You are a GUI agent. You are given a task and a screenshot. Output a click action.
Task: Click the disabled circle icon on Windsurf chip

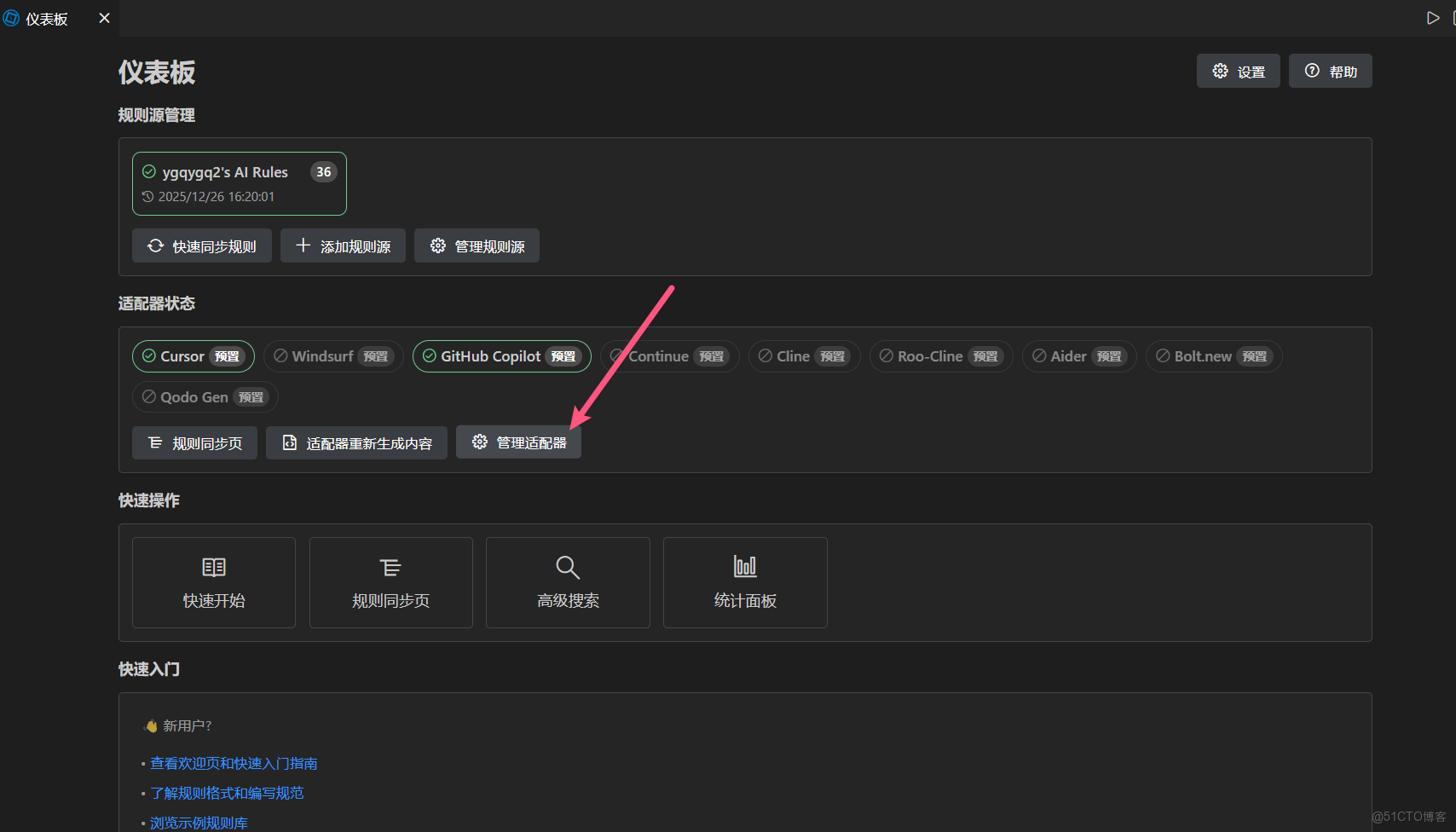(280, 356)
